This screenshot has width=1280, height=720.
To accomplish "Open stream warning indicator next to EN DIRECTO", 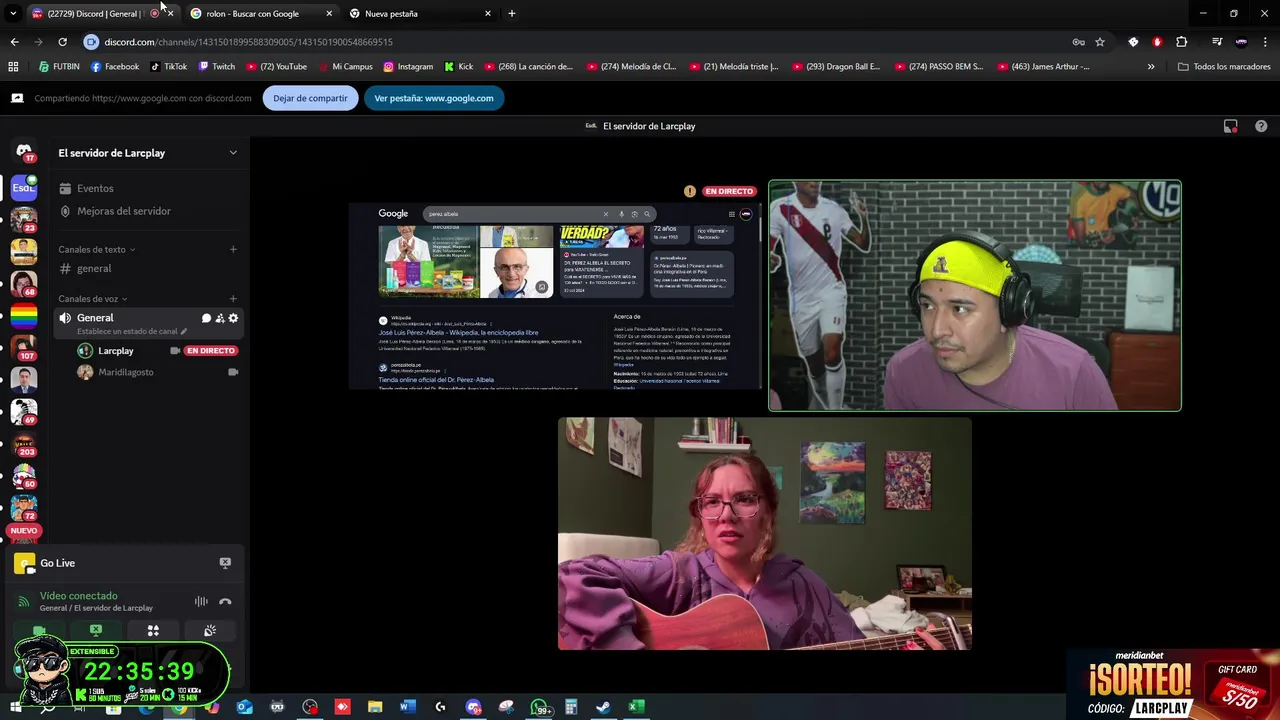I will coord(689,191).
